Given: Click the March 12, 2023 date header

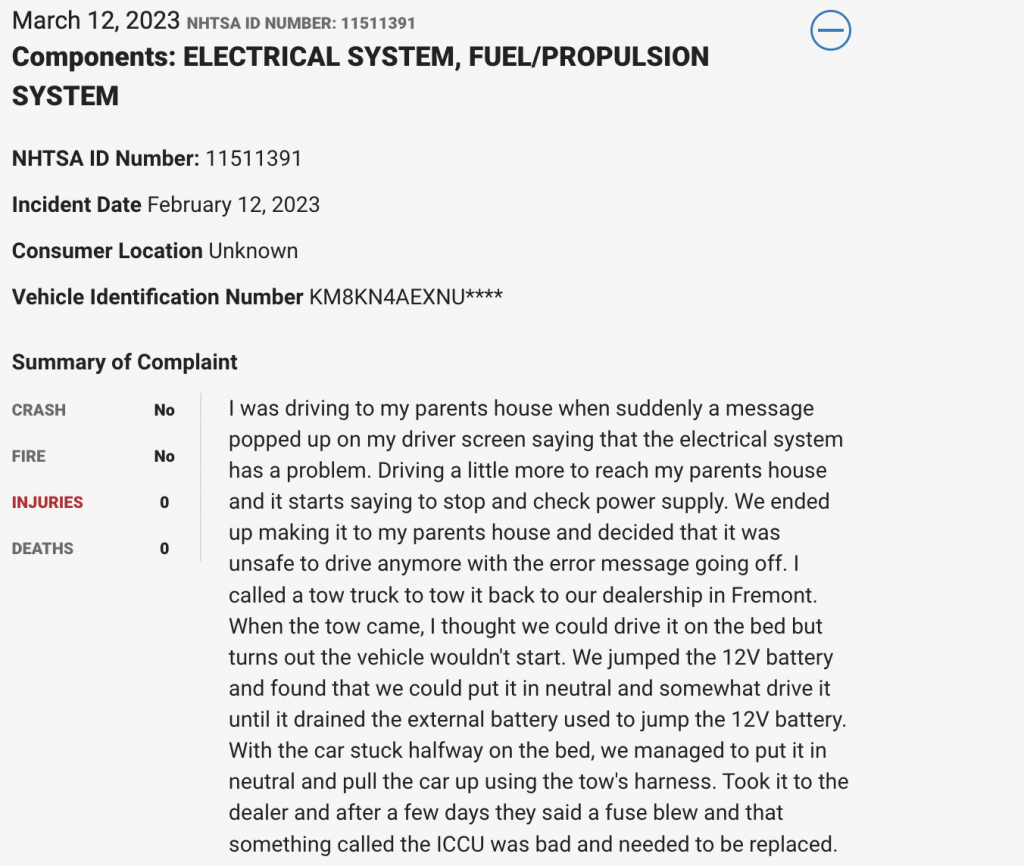Looking at the screenshot, I should [x=96, y=20].
